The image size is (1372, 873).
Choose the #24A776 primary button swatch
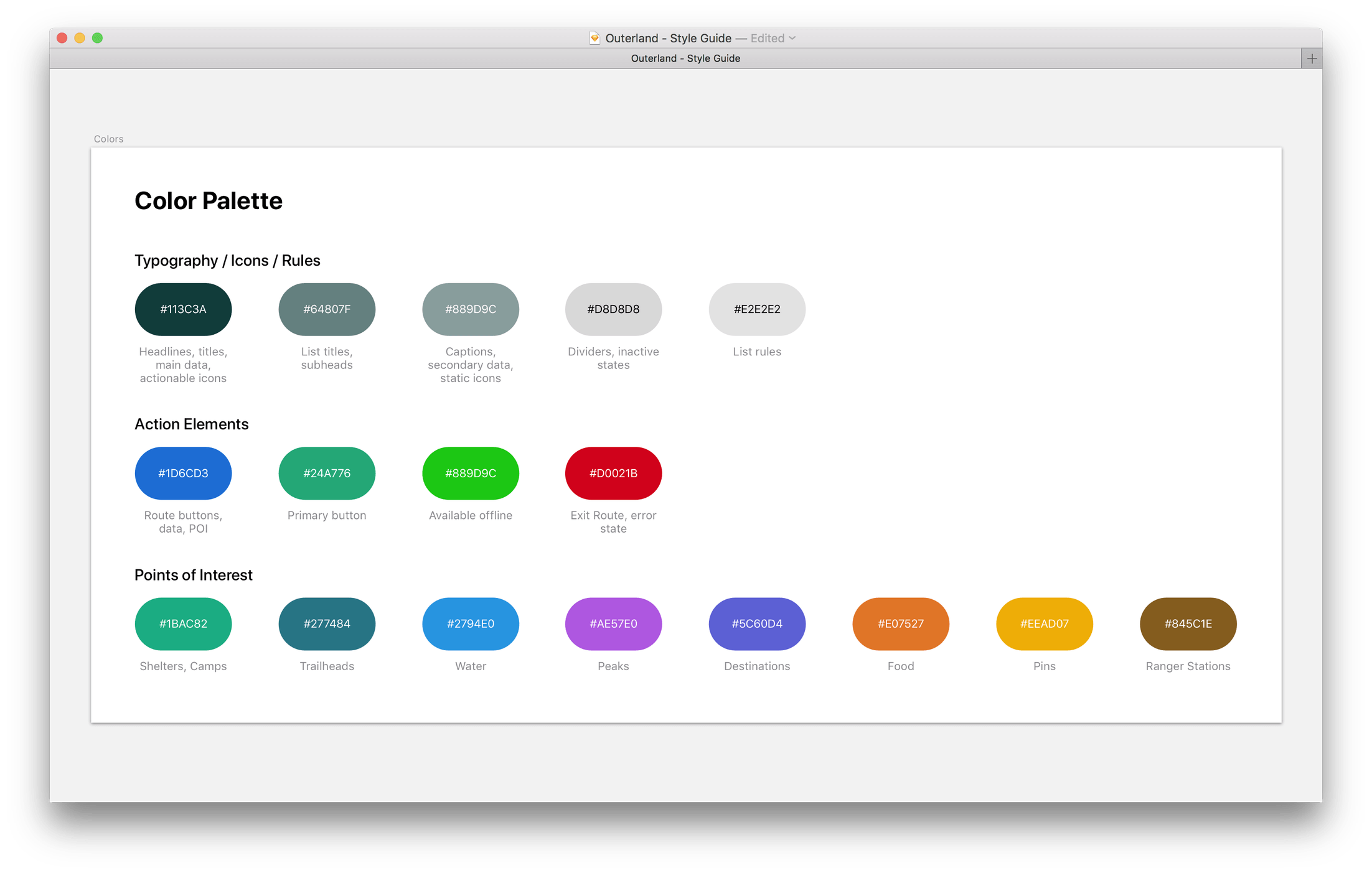pyautogui.click(x=327, y=474)
